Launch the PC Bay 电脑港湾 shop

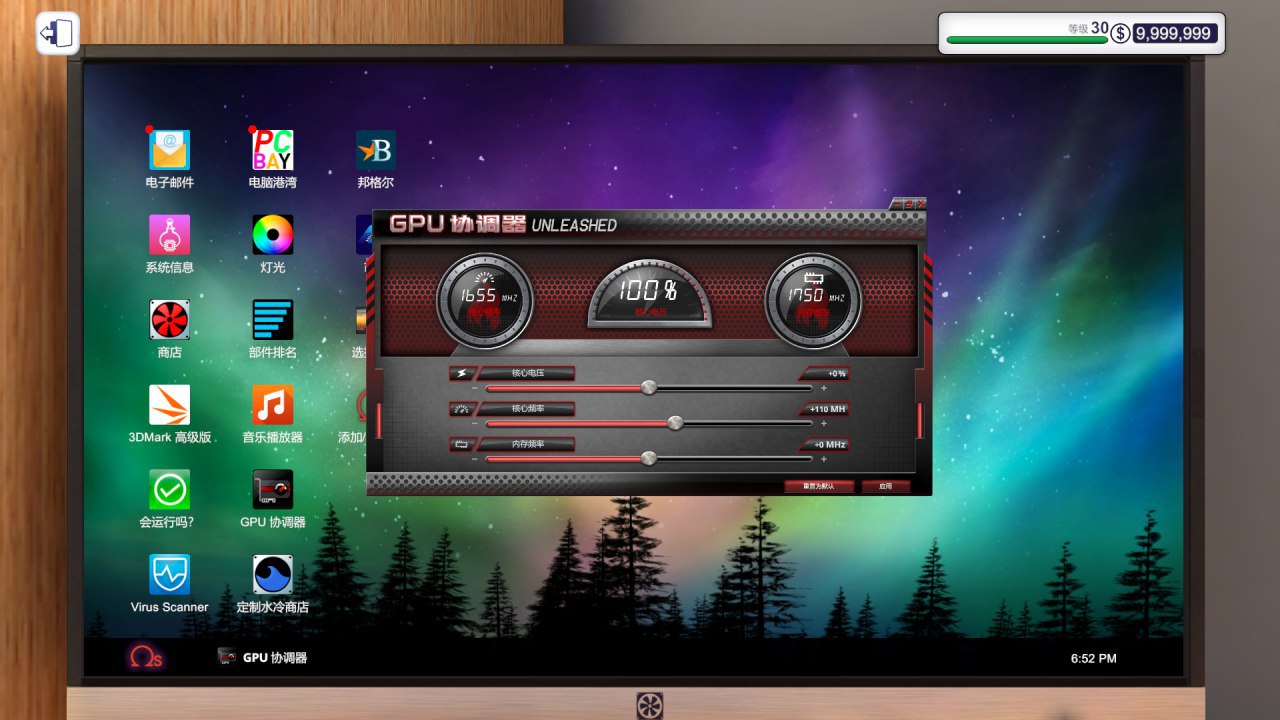(x=272, y=151)
